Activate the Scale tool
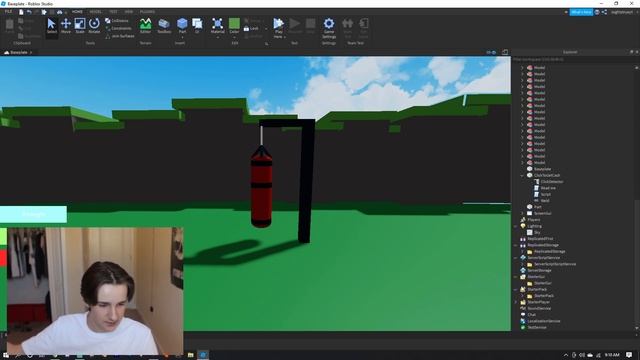This screenshot has height=360, width=640. pos(80,27)
